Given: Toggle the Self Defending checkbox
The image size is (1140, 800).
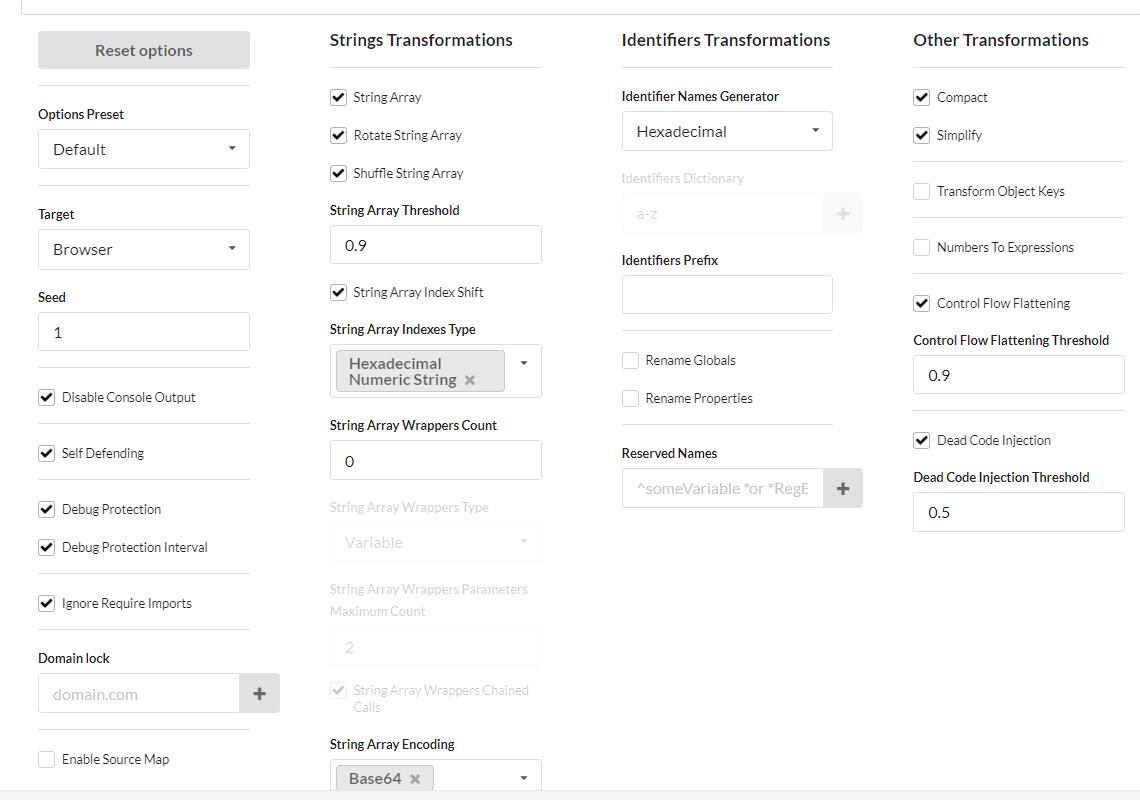Looking at the screenshot, I should tap(47, 453).
